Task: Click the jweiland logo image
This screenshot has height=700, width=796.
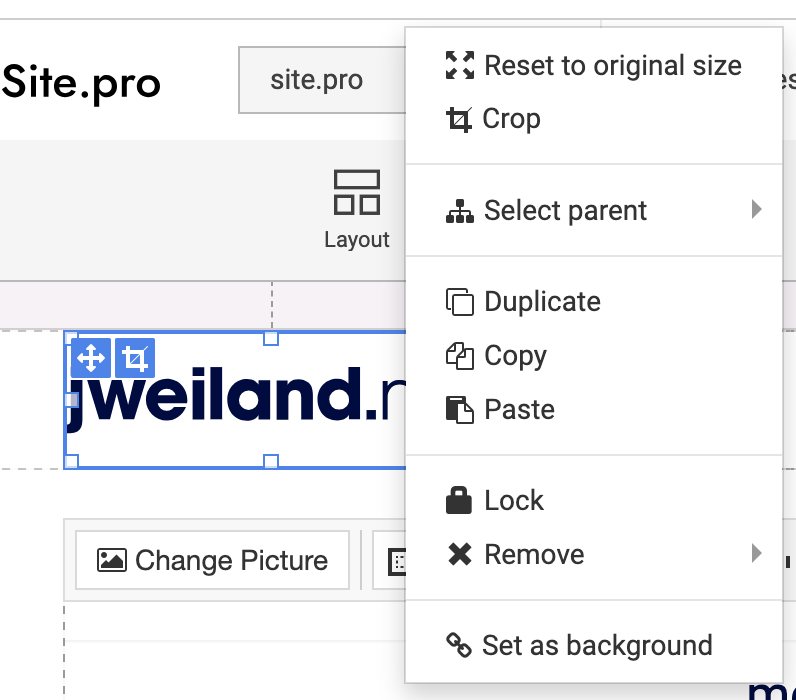Action: 235,400
